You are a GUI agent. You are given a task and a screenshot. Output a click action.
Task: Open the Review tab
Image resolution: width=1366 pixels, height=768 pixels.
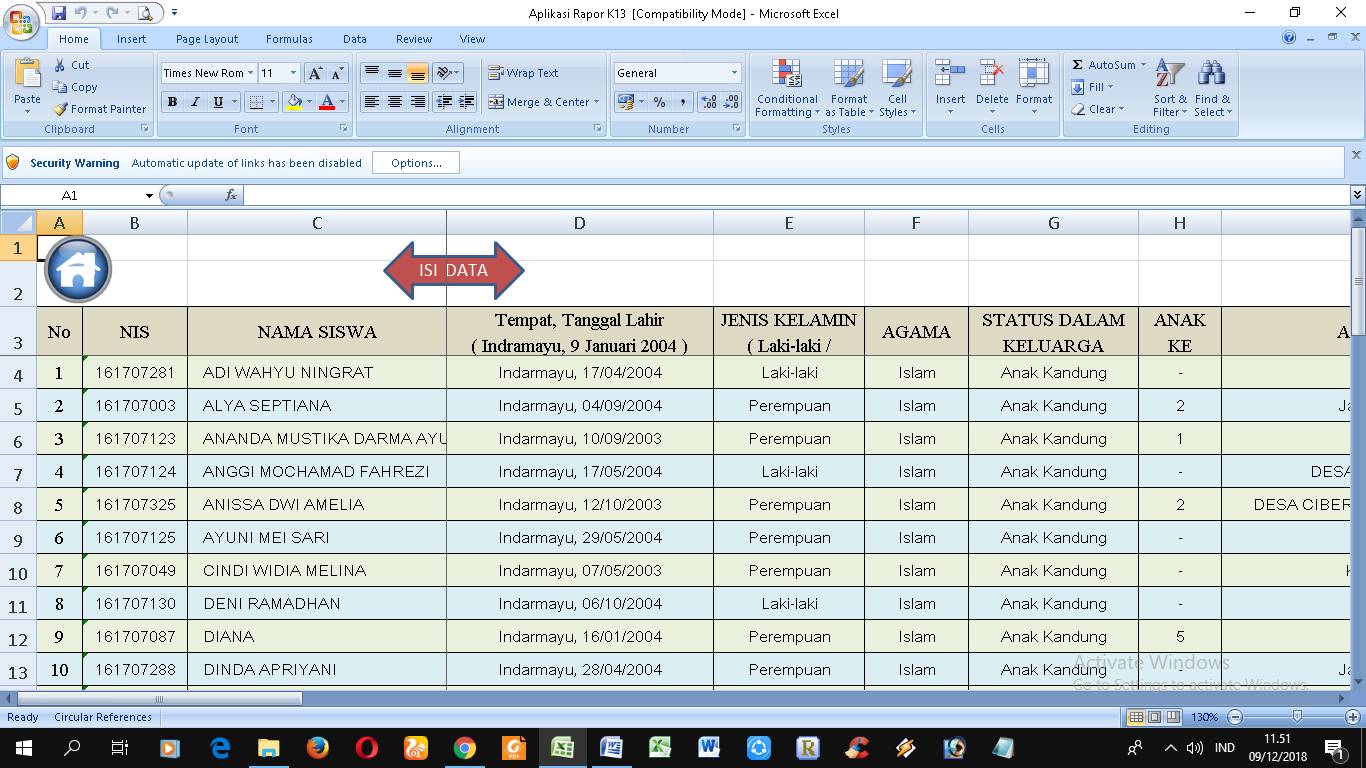tap(414, 39)
